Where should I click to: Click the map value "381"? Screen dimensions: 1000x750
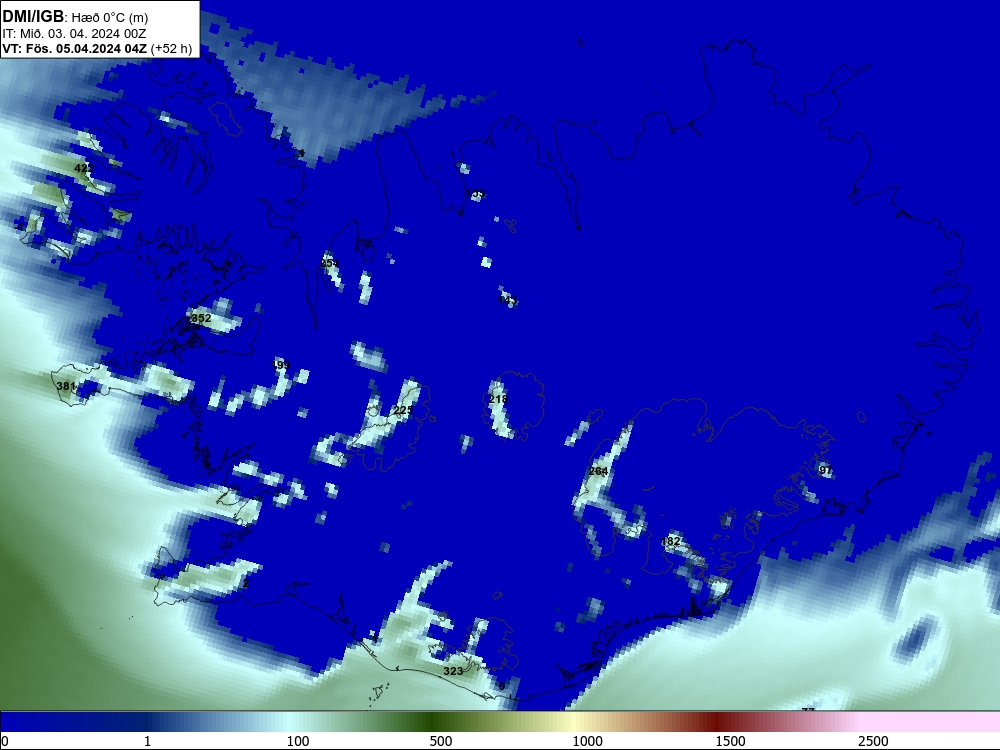pyautogui.click(x=66, y=386)
